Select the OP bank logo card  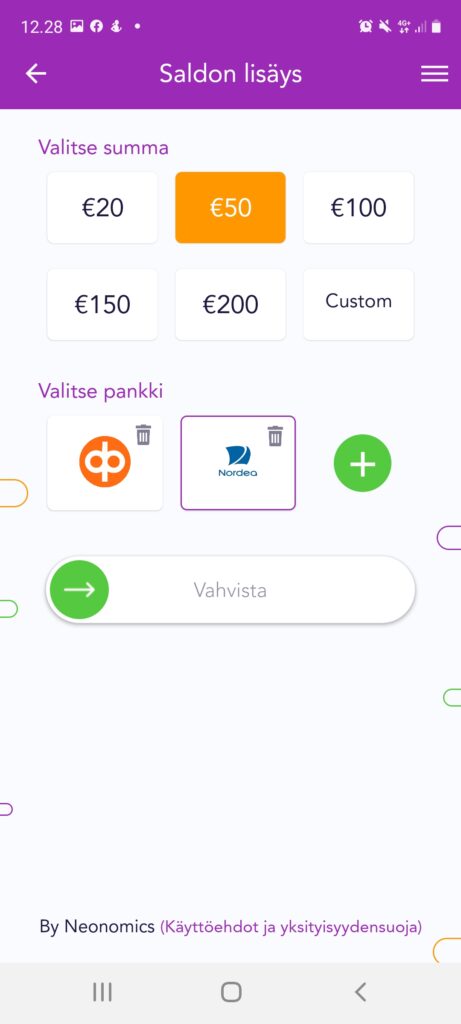tap(104, 462)
